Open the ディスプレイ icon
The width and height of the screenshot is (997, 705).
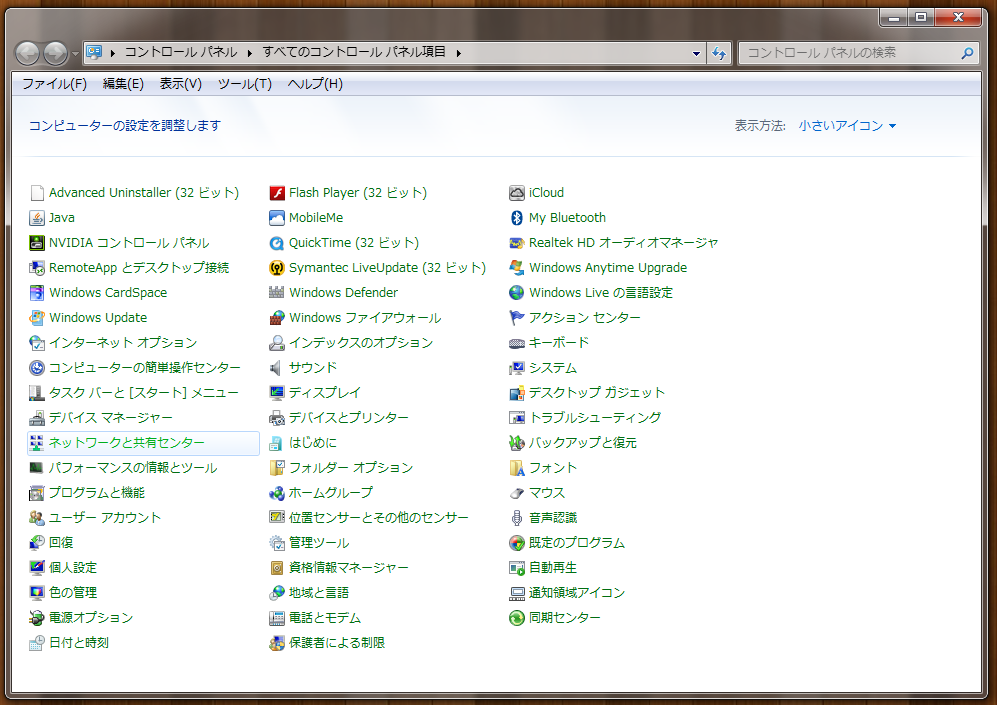277,393
